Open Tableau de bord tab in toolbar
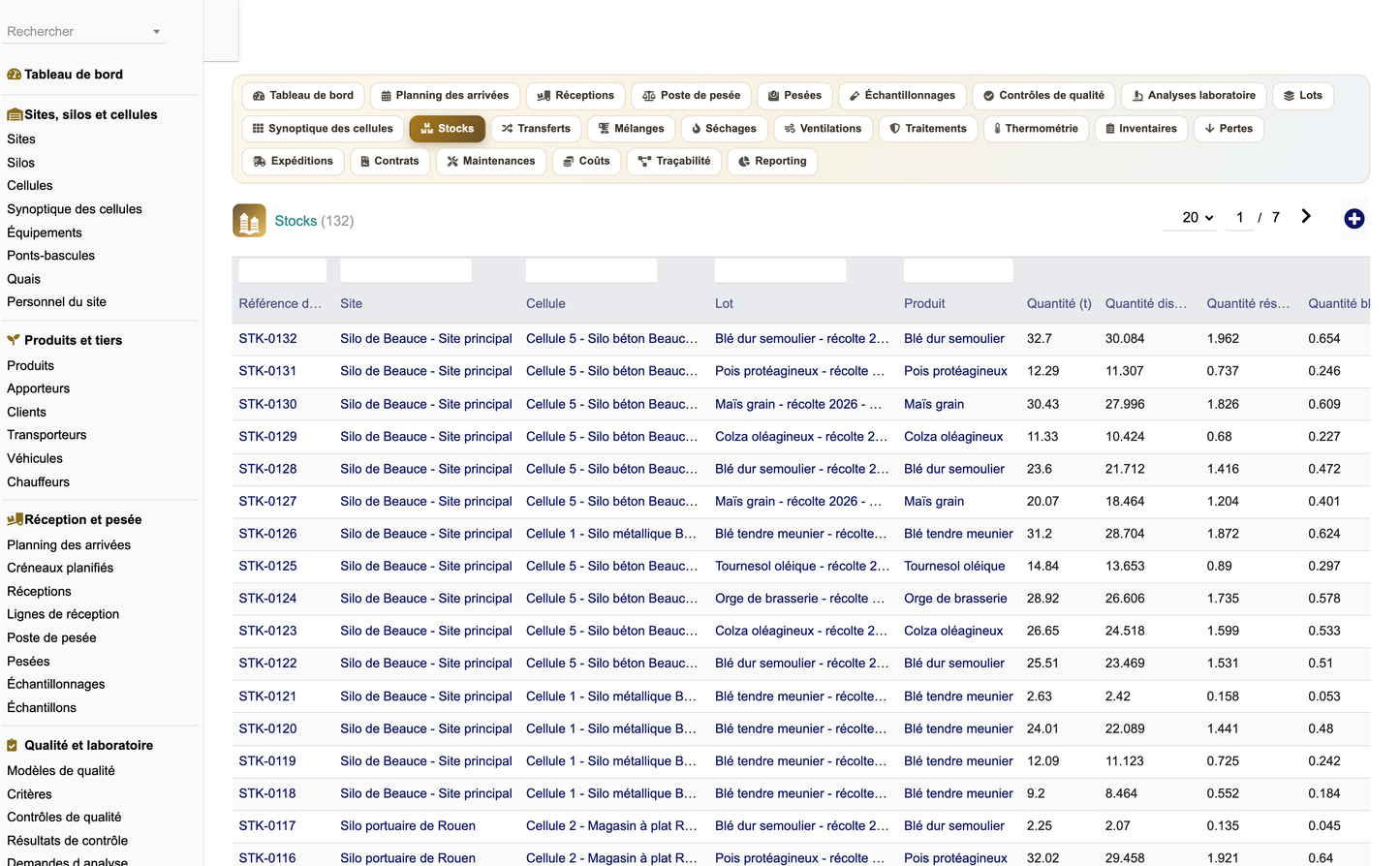This screenshot has width=1400, height=866. pos(303,96)
